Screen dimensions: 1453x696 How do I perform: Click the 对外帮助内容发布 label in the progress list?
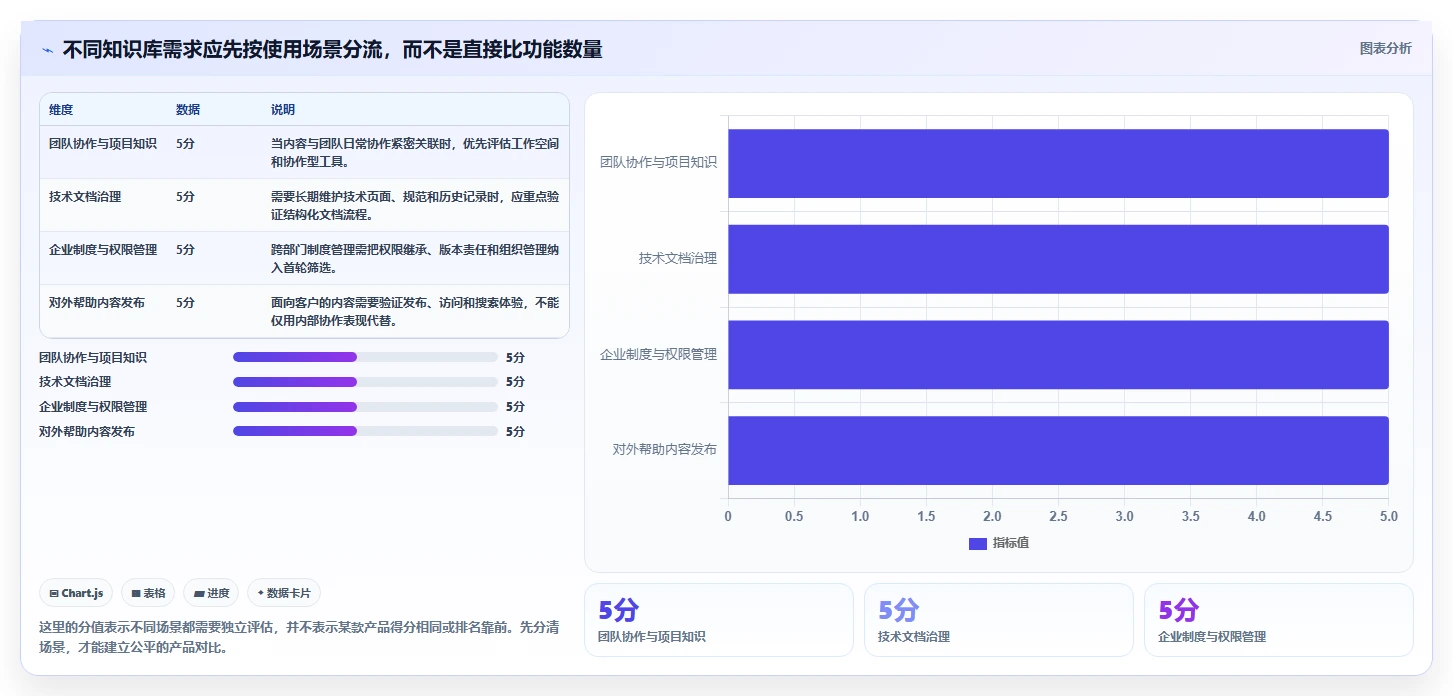[x=87, y=431]
